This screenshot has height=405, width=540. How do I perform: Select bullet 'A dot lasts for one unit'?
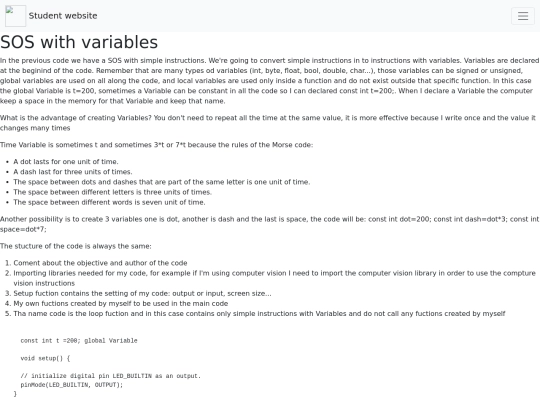66,162
